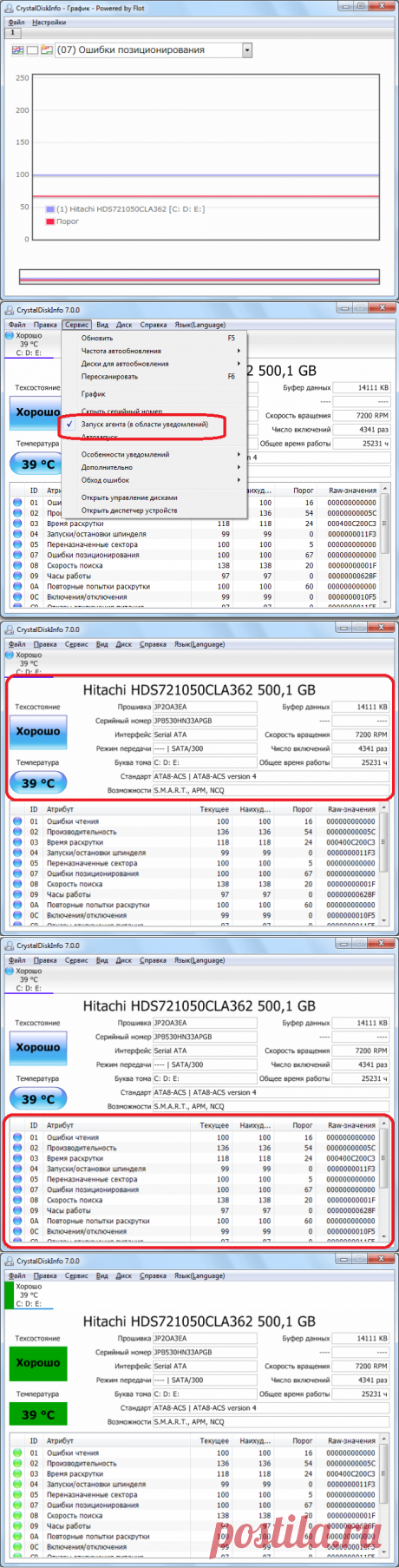Viewport: 399px width, 1568px height.
Task: Select Обновить in the Сервис menu
Action: click(97, 338)
